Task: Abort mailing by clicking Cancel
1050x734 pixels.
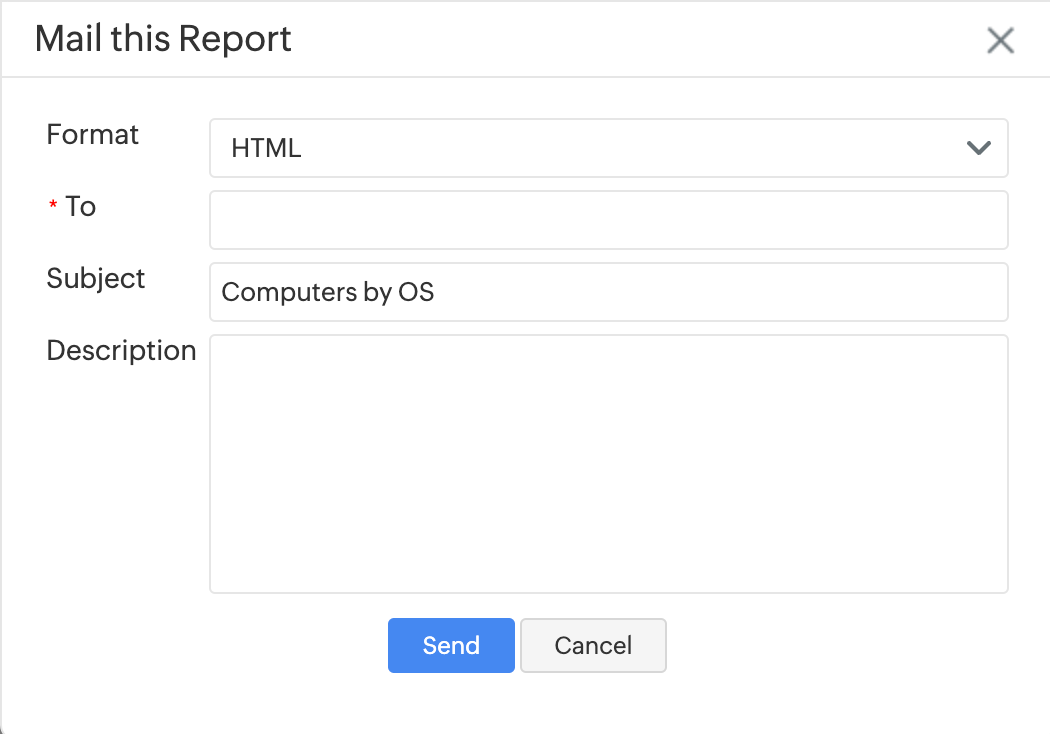Action: pyautogui.click(x=593, y=646)
